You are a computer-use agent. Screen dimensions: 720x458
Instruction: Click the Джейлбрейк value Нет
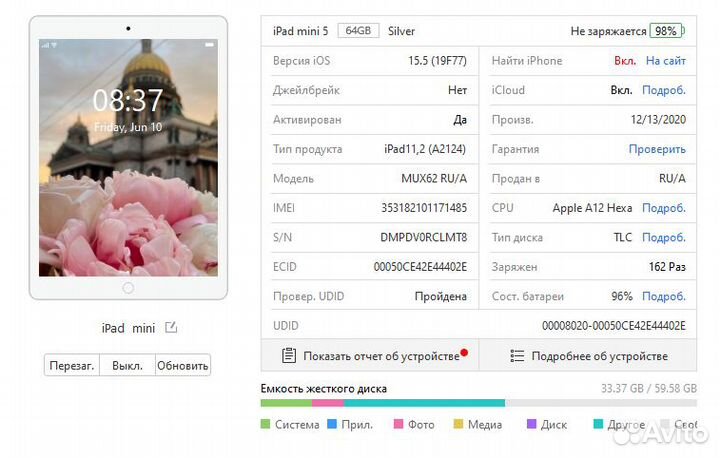(457, 90)
